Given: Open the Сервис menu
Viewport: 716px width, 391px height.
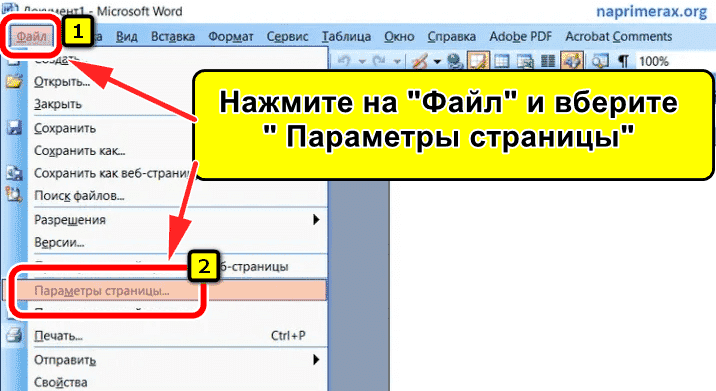Looking at the screenshot, I should (287, 37).
